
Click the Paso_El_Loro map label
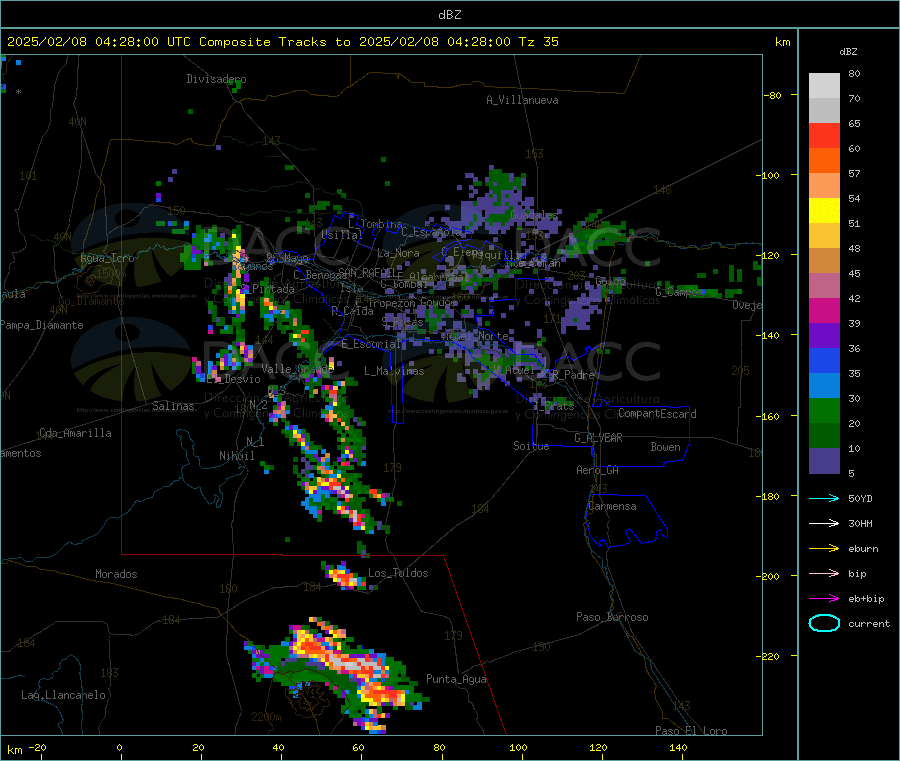click(691, 731)
